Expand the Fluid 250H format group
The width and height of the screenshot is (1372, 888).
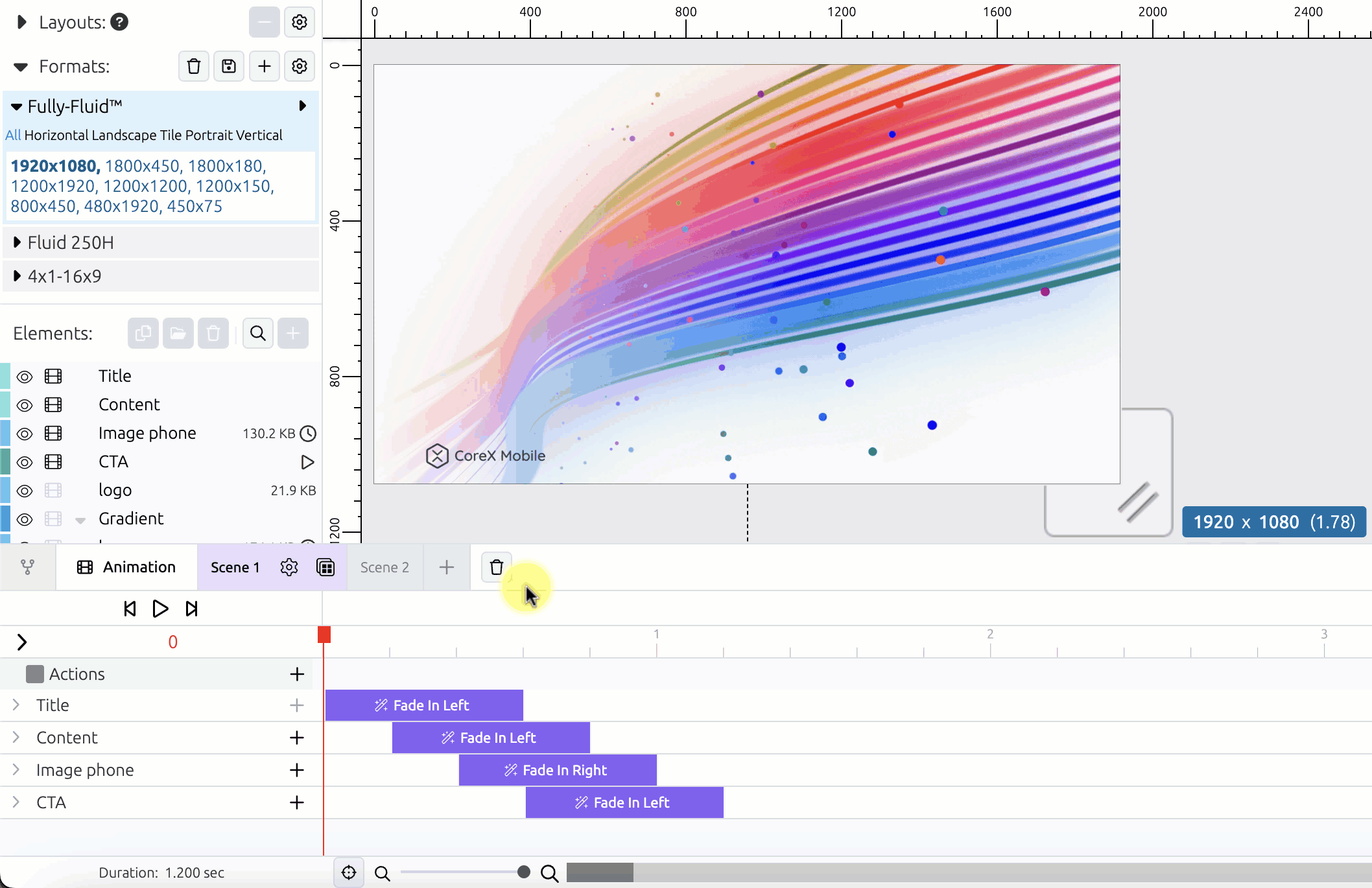pyautogui.click(x=18, y=242)
